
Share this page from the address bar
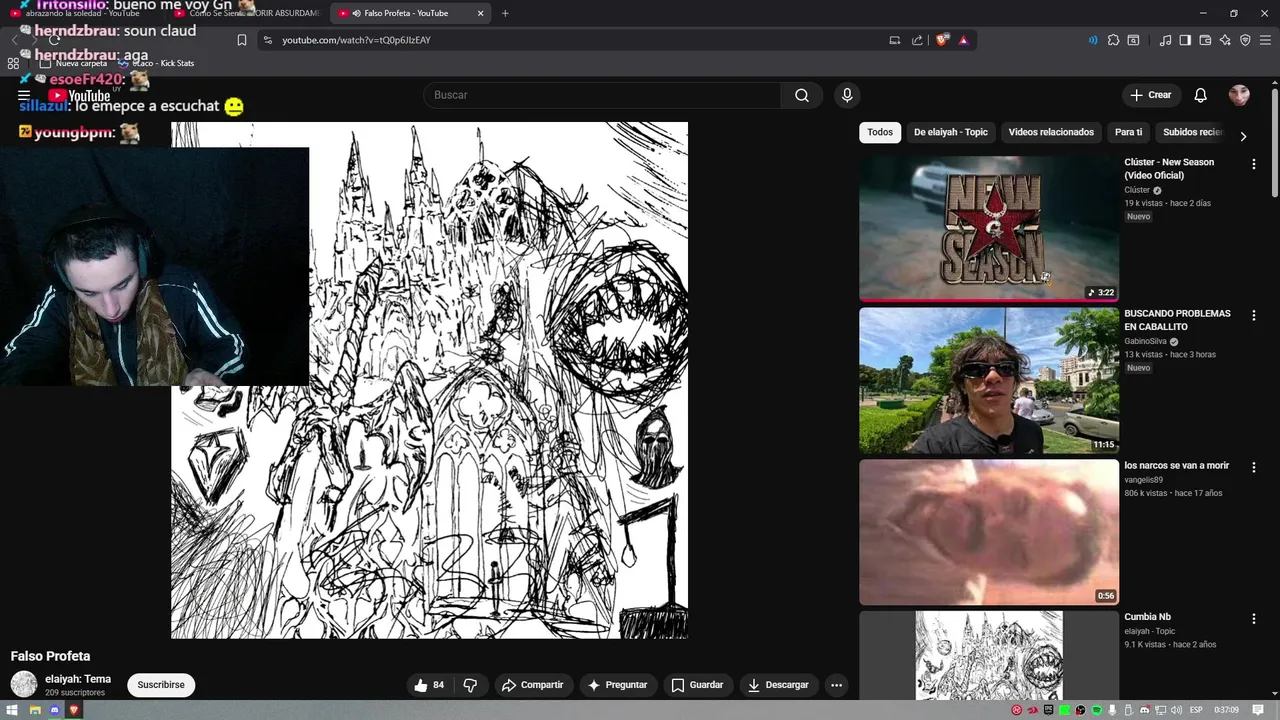click(x=917, y=40)
